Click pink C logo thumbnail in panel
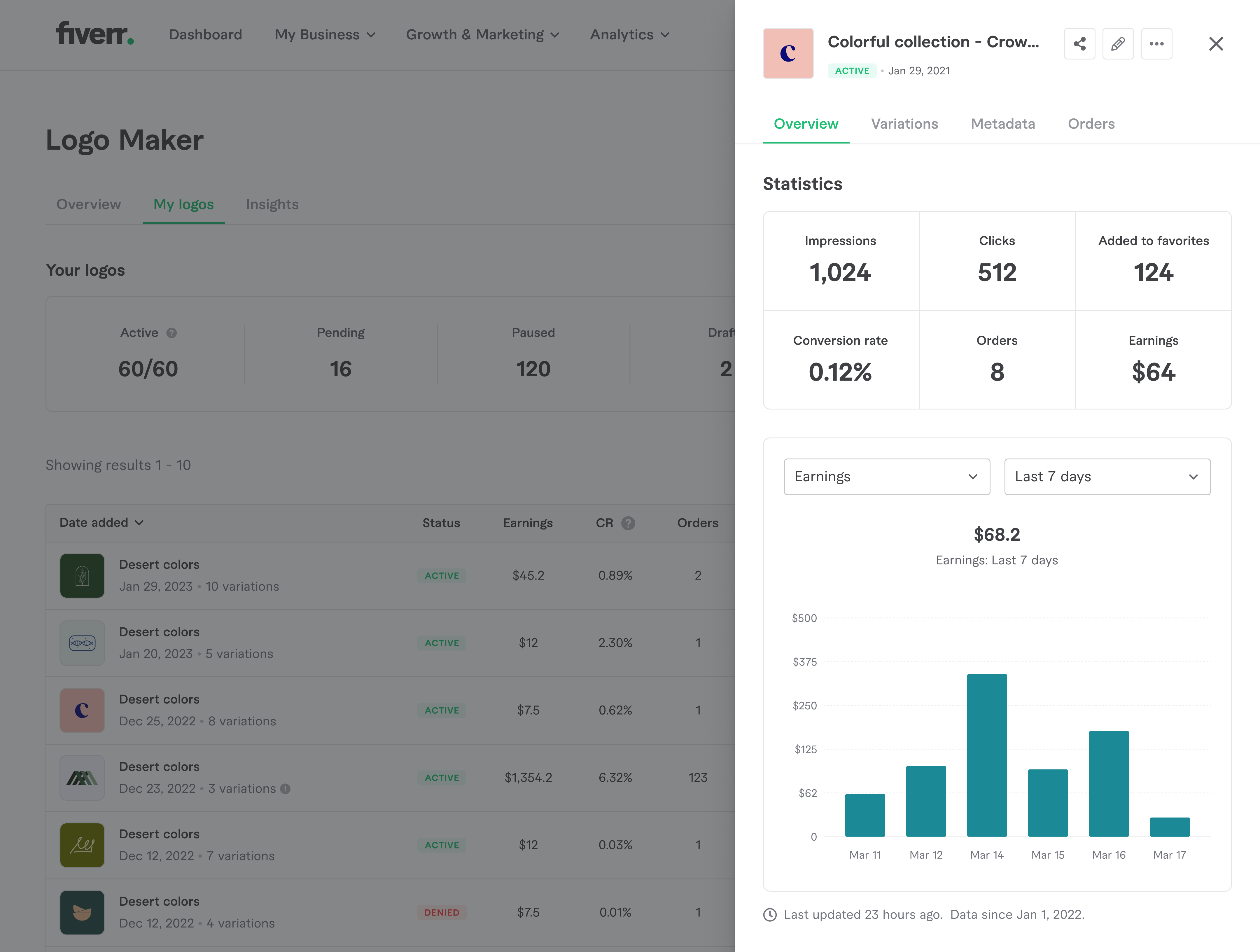Viewport: 1260px width, 952px height. pos(788,54)
